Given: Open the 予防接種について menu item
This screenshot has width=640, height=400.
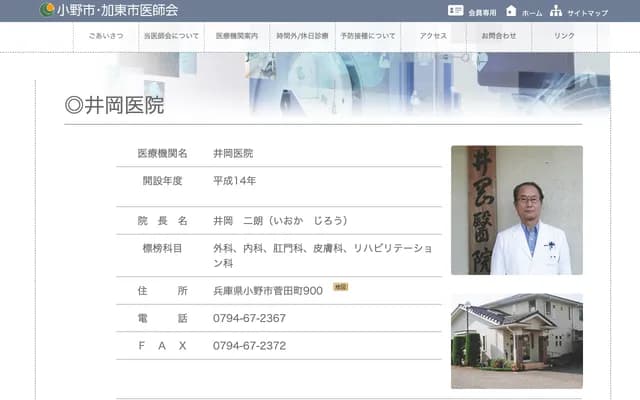Looking at the screenshot, I should point(368,36).
